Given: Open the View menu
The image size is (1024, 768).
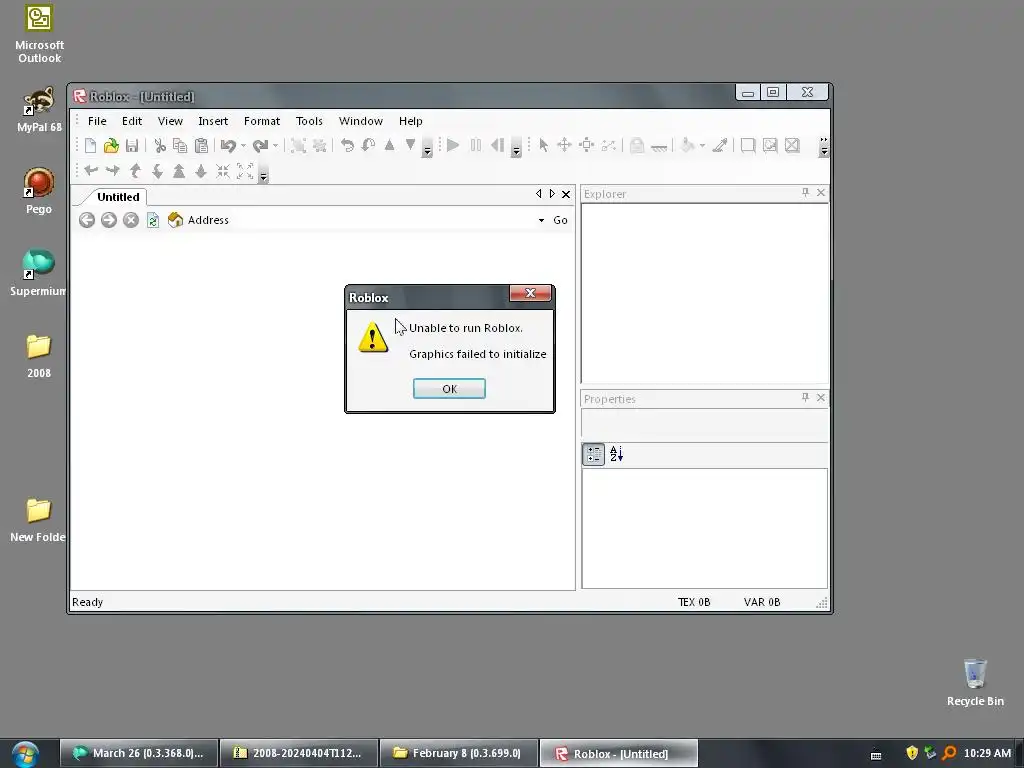Looking at the screenshot, I should click(170, 121).
